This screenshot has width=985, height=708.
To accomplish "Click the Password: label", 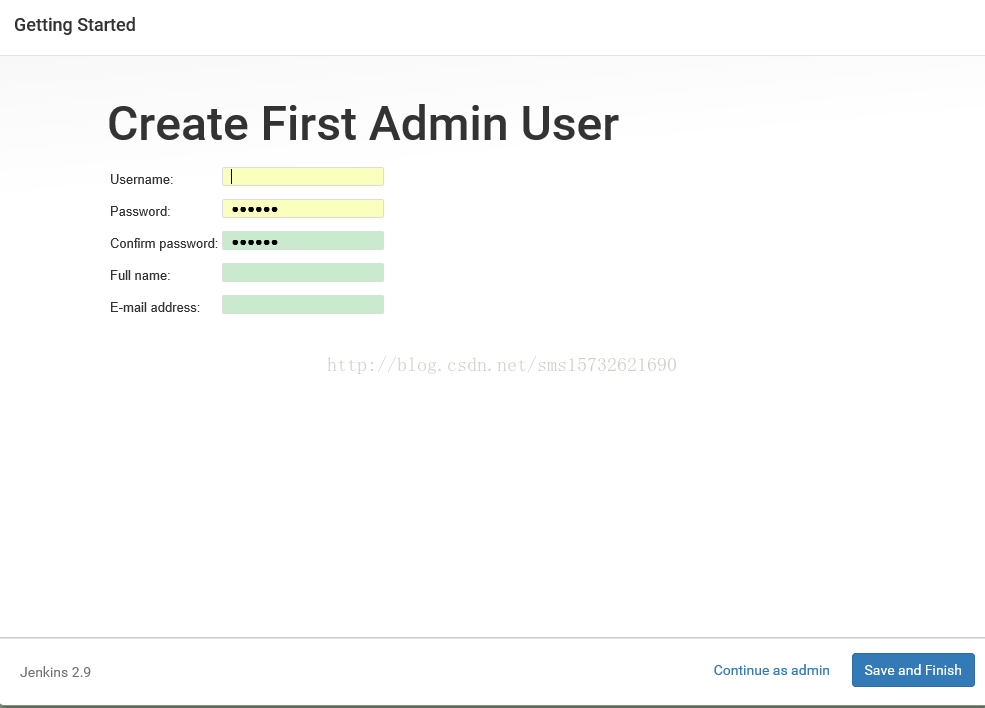I will point(140,212).
